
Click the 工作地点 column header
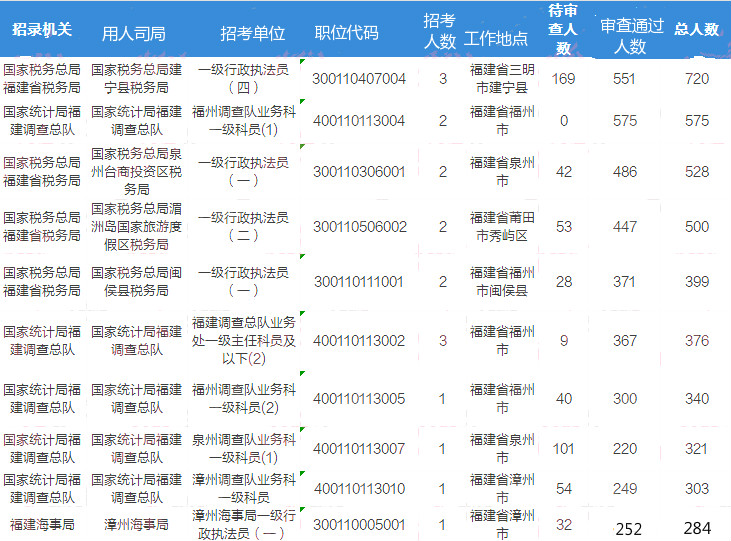pos(496,39)
